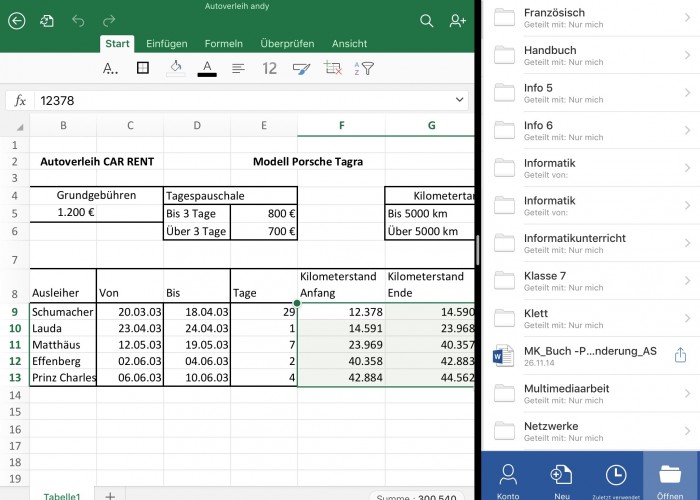Viewport: 700px width, 500px height.
Task: Click the share with people icon
Action: (x=458, y=21)
